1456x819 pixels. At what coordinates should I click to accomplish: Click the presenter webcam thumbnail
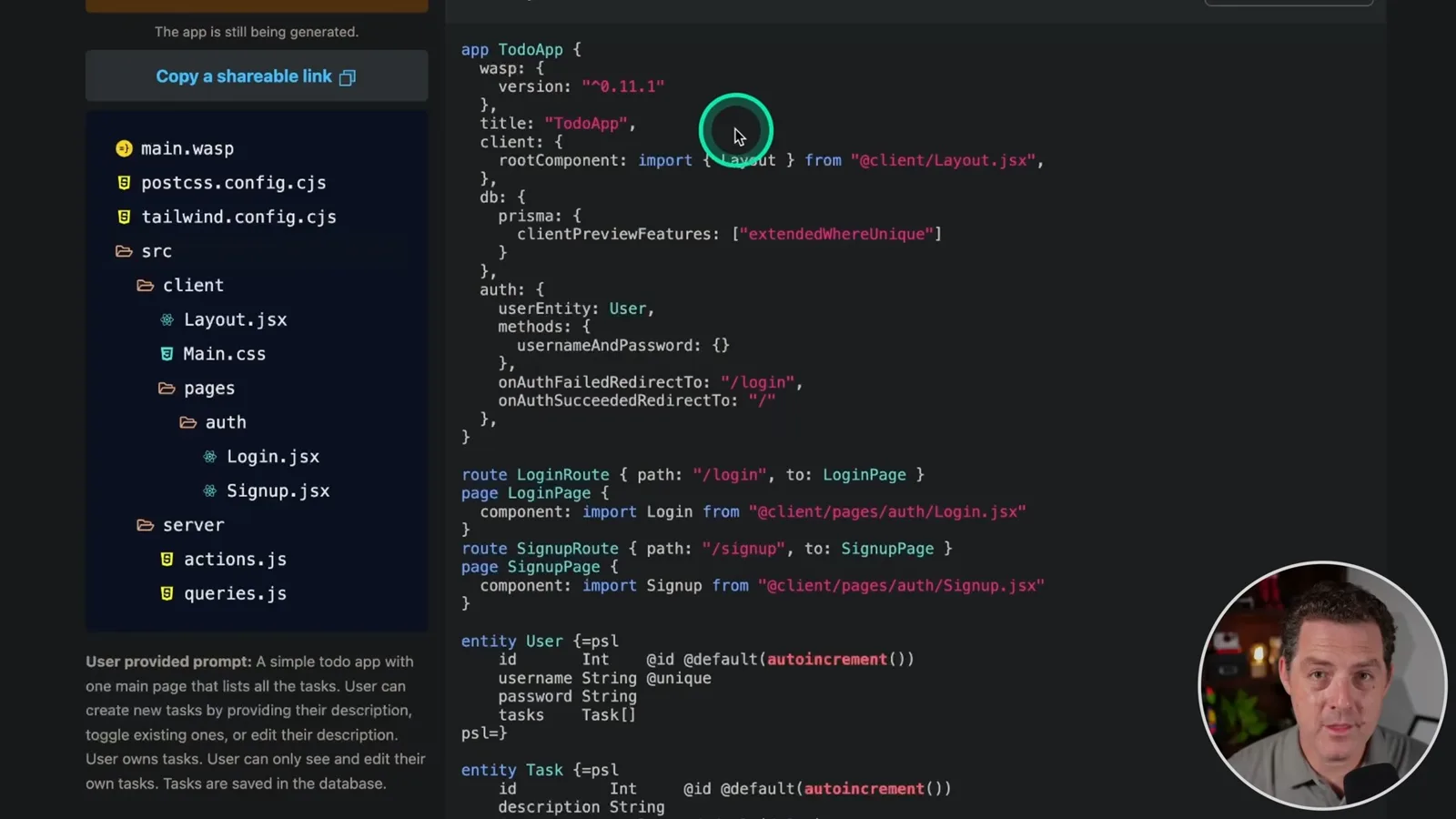pyautogui.click(x=1322, y=685)
